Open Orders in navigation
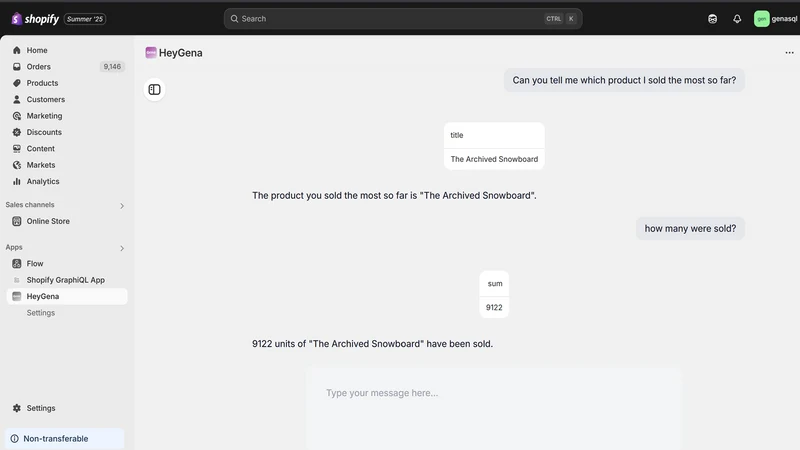800x450 pixels. [39, 66]
